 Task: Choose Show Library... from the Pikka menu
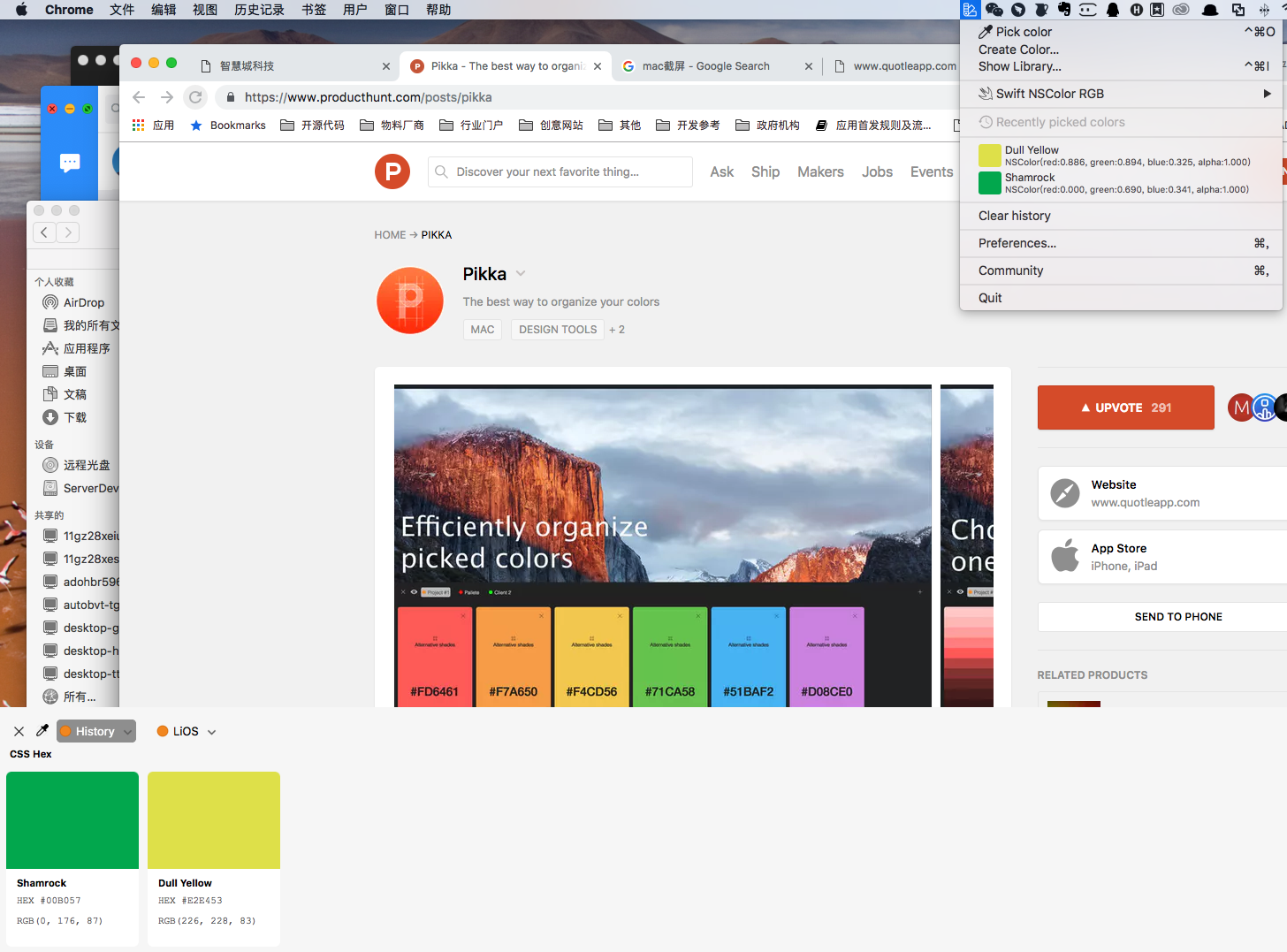pyautogui.click(x=1019, y=66)
